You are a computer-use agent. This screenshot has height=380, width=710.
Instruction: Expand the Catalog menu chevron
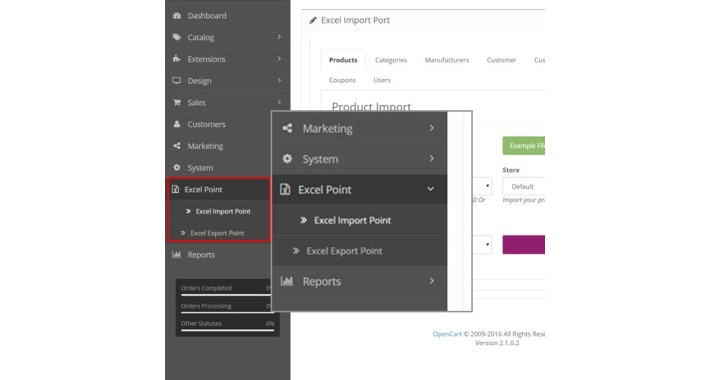(x=279, y=37)
